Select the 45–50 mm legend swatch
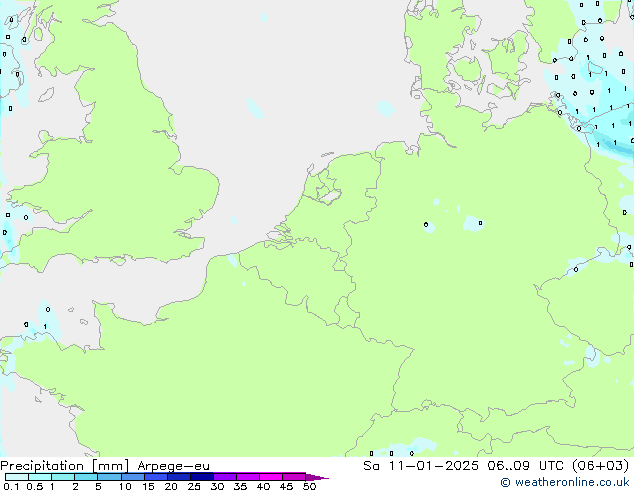 coord(294,477)
